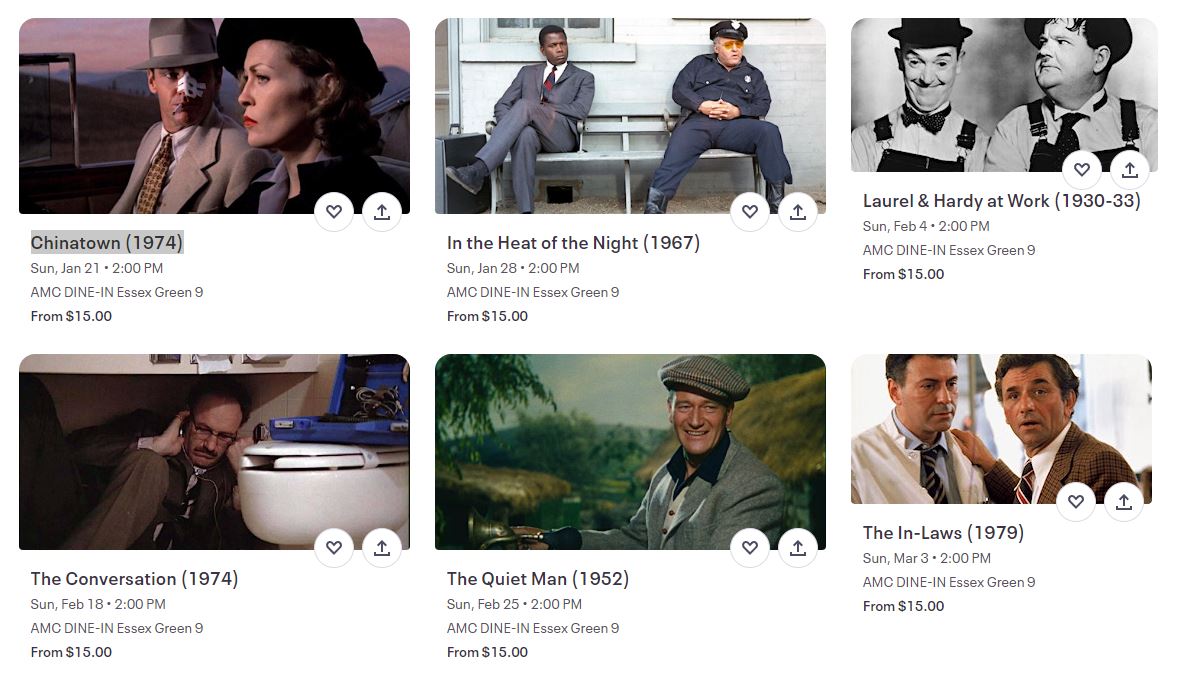Image resolution: width=1183 pixels, height=673 pixels.
Task: Open the Chinatown (1974) title link
Action: [x=107, y=243]
